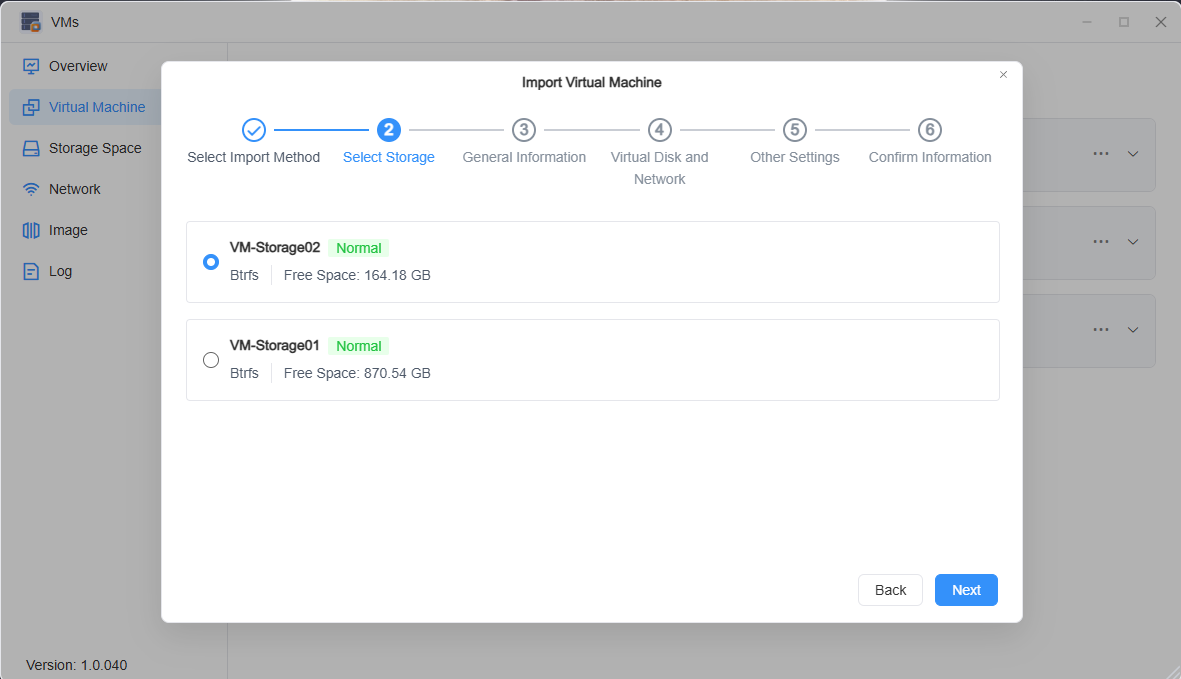Open the more options menu on the third VM row
Screen dimensions: 1181x679
(x=1101, y=330)
